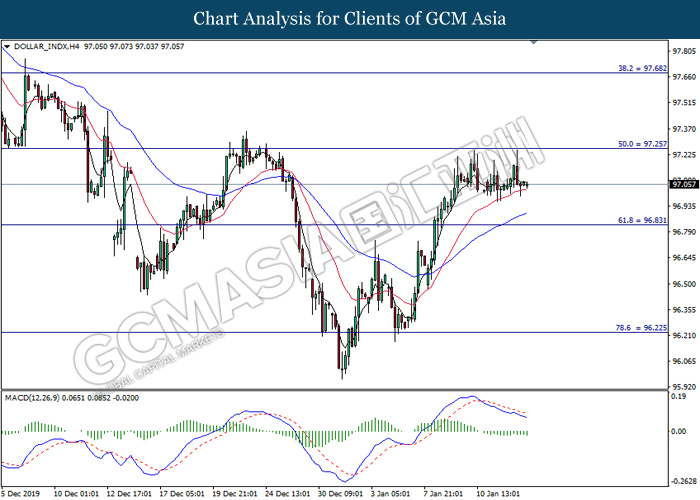Click the 97.515 price scale value
The width and height of the screenshot is (700, 500).
click(684, 103)
